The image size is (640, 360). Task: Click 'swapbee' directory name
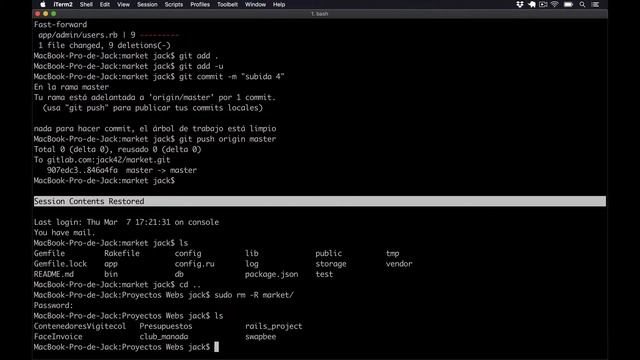click(260, 337)
